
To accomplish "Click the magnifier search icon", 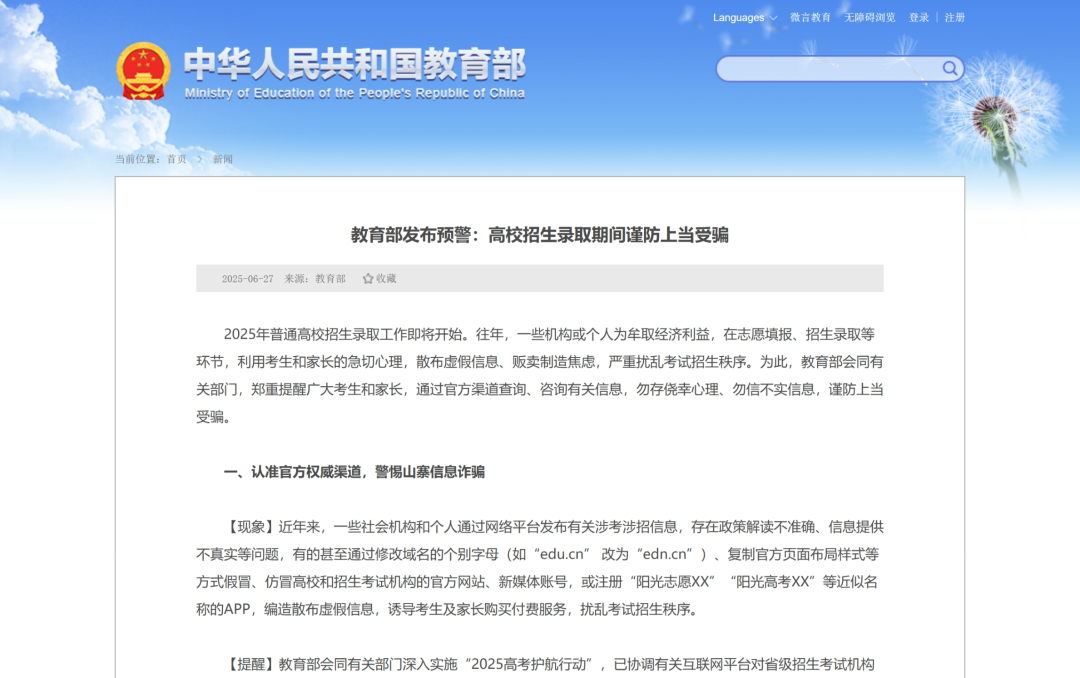I will pyautogui.click(x=949, y=68).
